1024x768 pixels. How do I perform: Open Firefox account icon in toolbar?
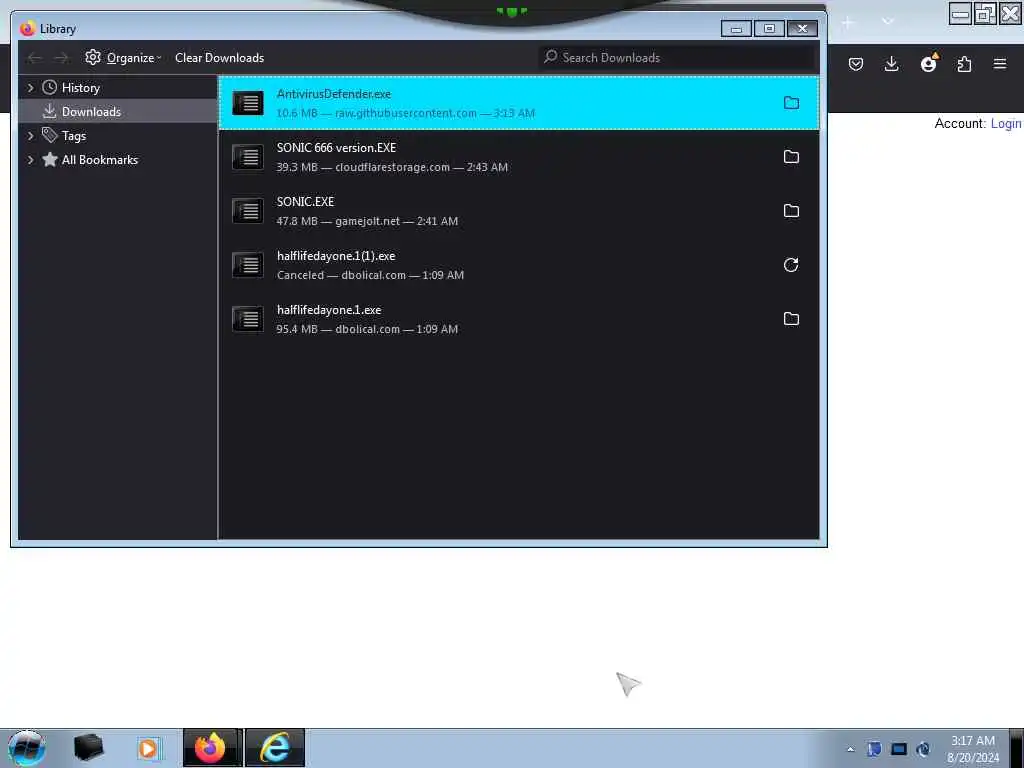(x=928, y=63)
